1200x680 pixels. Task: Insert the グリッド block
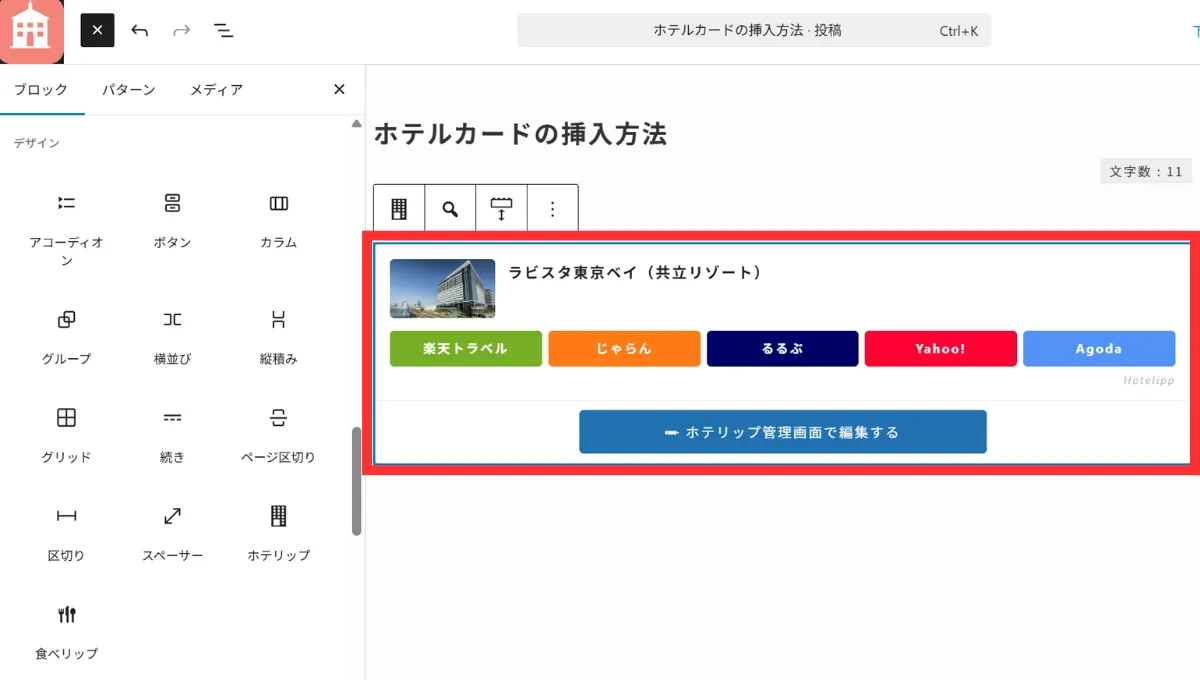(x=66, y=435)
